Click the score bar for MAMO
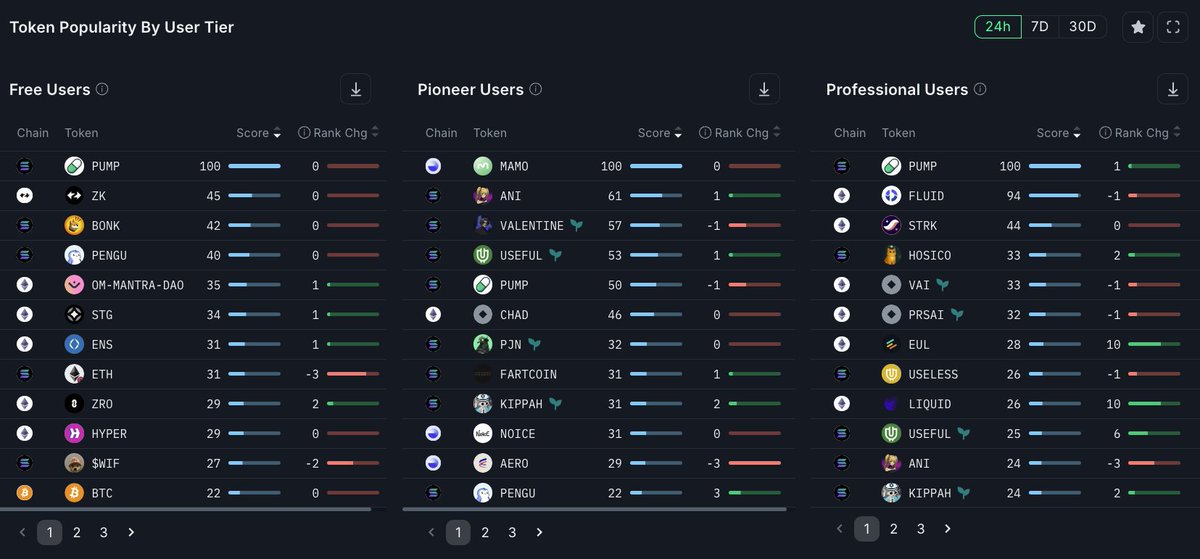Screen dimensions: 1200x559 (656, 166)
